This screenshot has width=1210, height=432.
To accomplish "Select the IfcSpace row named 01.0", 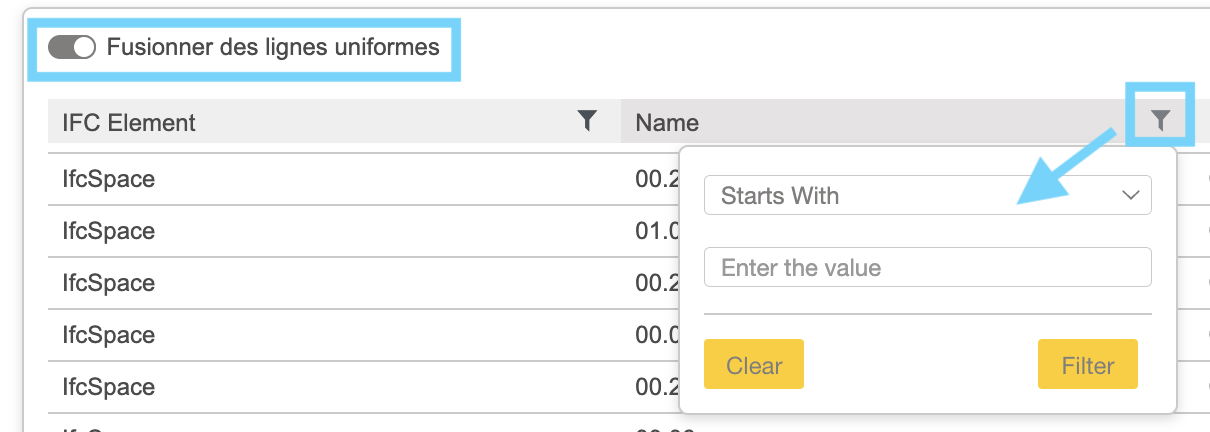I will pyautogui.click(x=108, y=231).
